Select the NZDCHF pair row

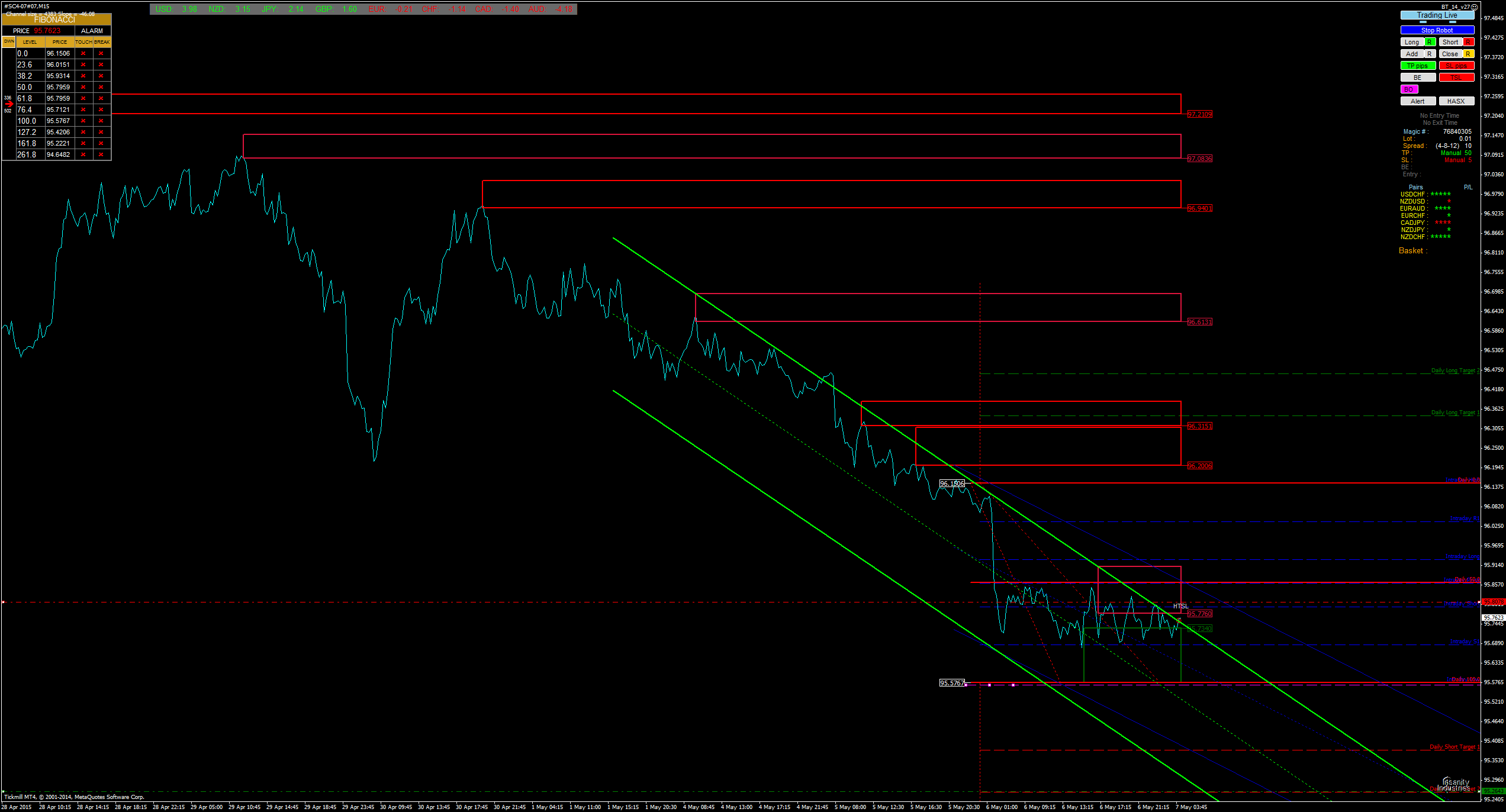[x=1425, y=237]
